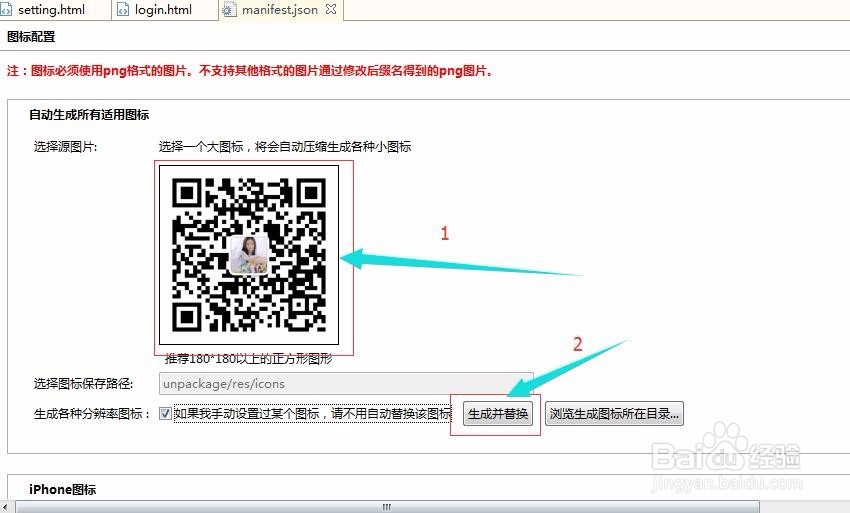
Task: Click the red png format warning note
Action: point(250,71)
